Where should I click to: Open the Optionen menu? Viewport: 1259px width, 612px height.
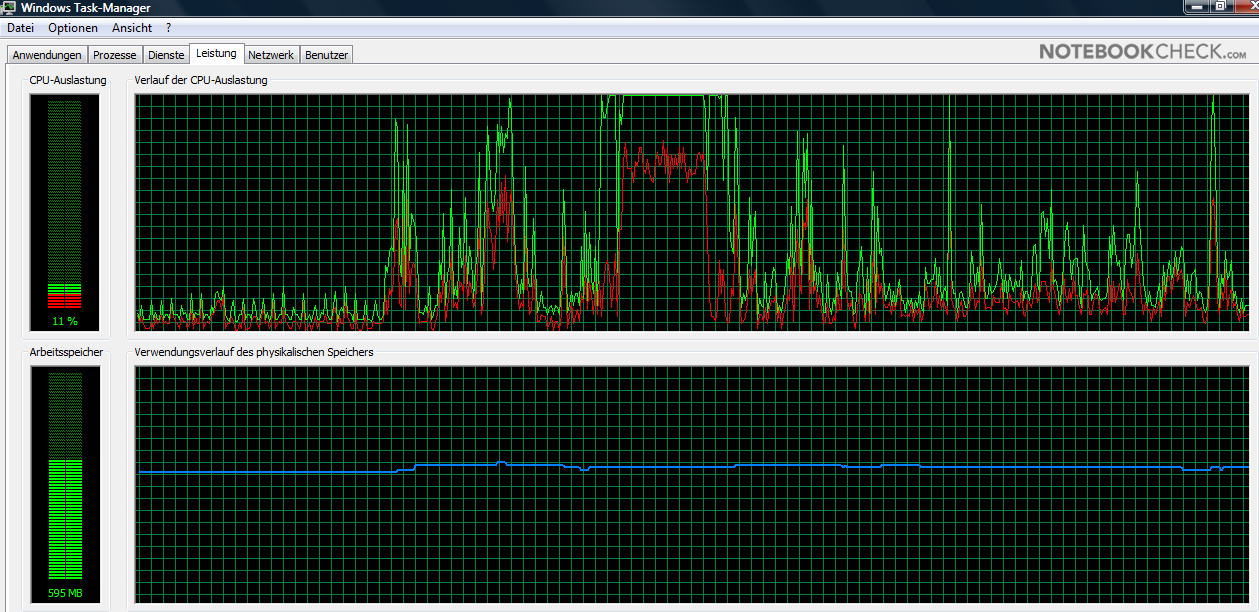pyautogui.click(x=73, y=28)
